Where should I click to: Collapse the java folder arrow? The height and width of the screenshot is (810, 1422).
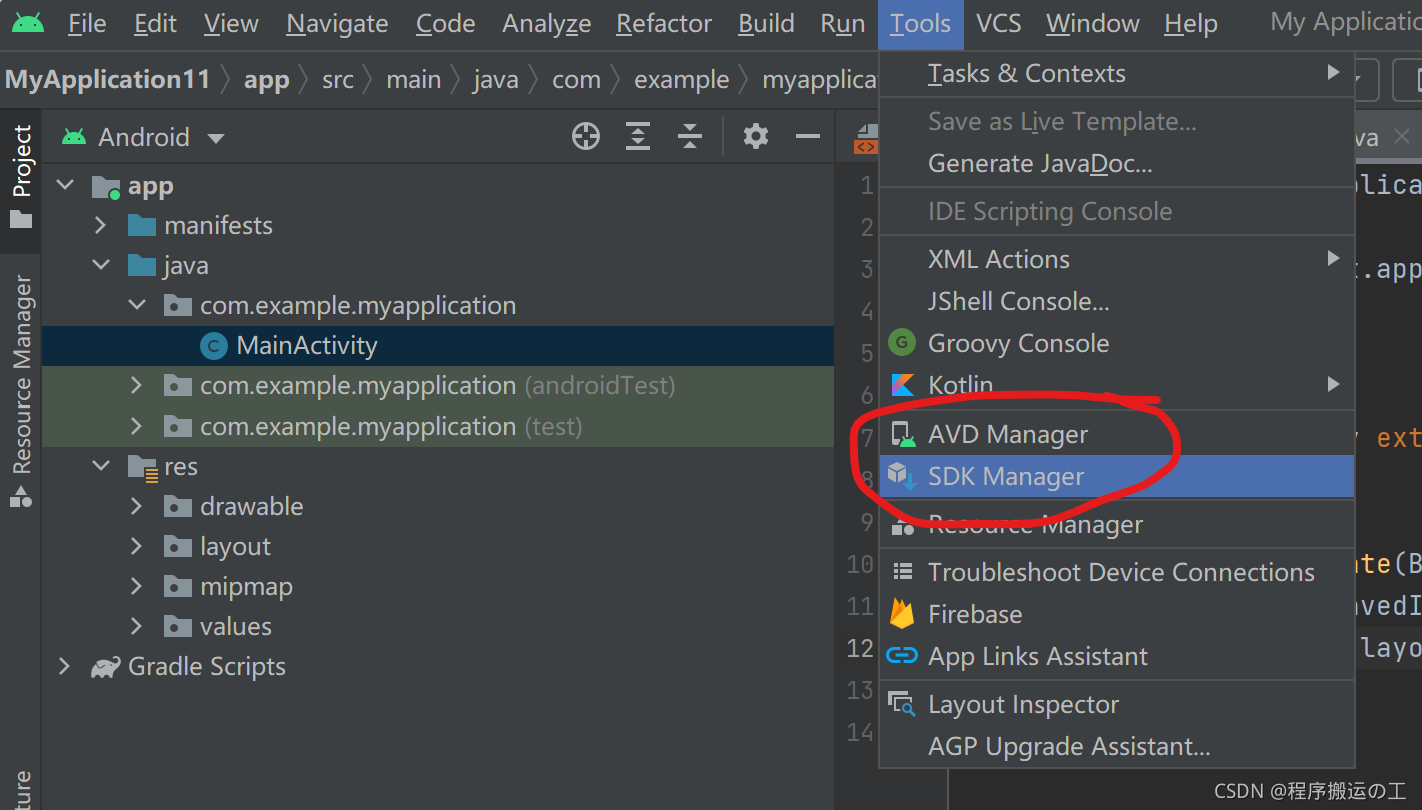click(101, 266)
